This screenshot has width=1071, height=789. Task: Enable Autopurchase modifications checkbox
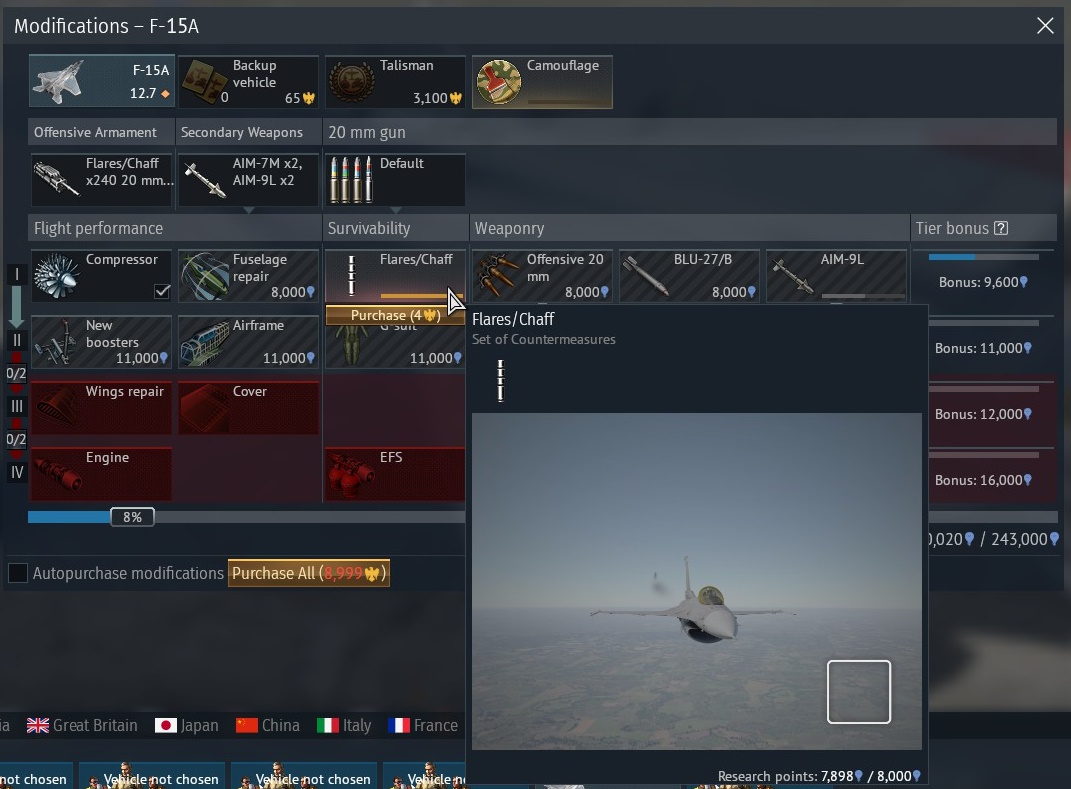pos(18,572)
